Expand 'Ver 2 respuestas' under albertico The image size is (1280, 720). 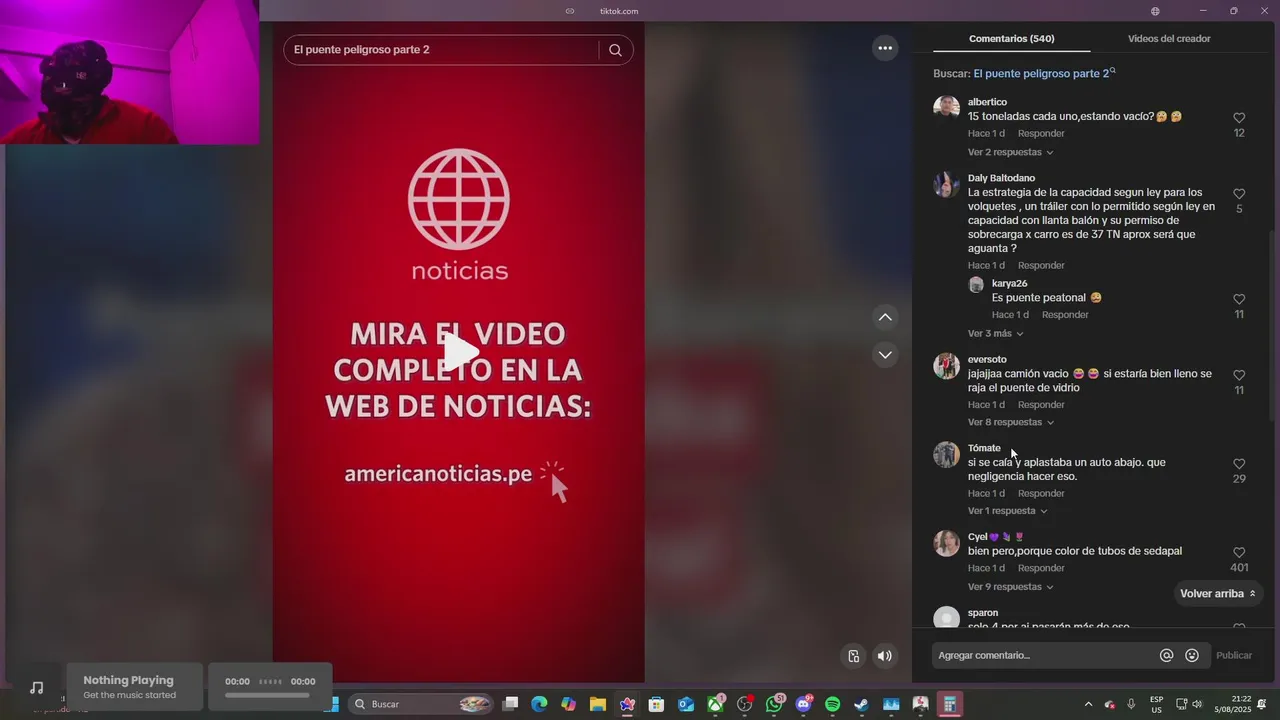click(1010, 152)
